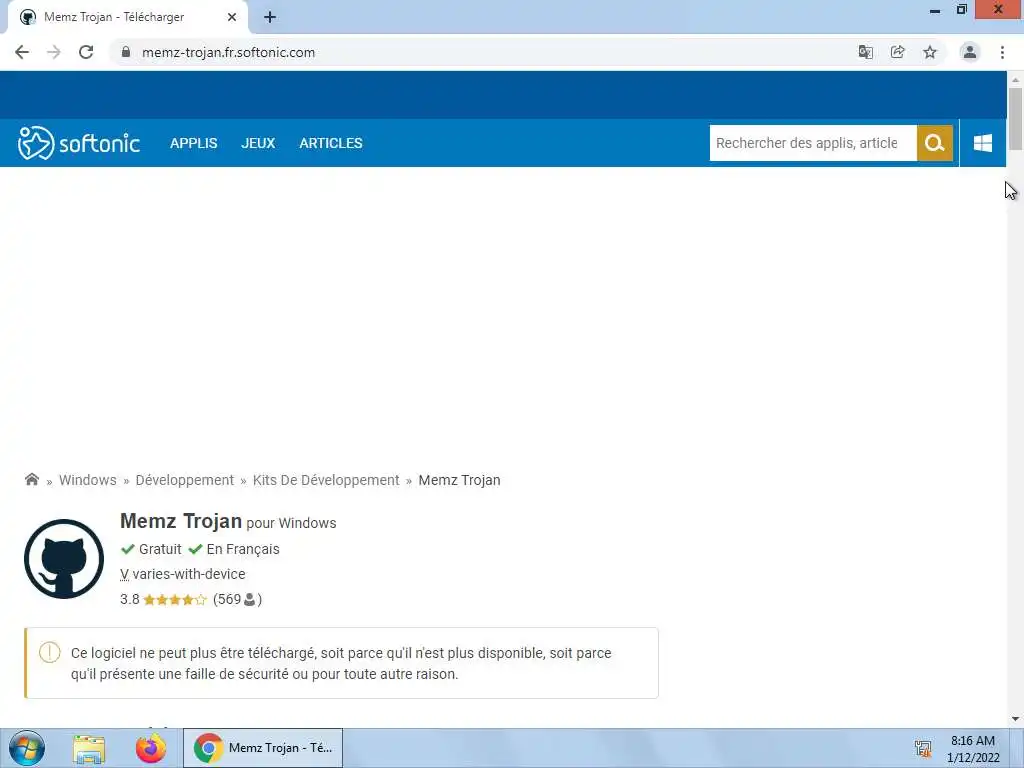The width and height of the screenshot is (1024, 768).
Task: Open the Windows platform selector icon
Action: click(983, 143)
